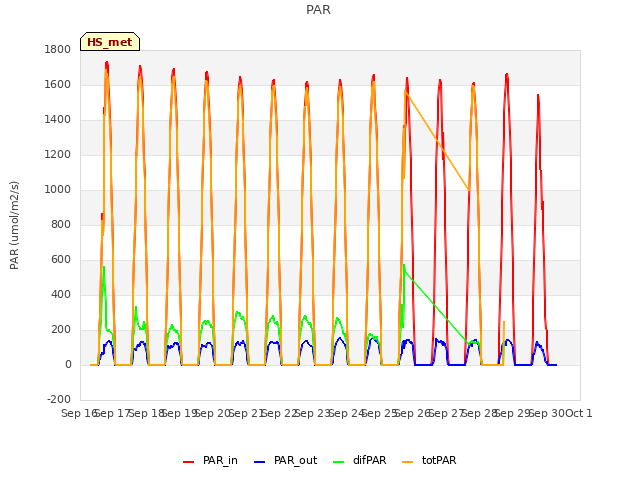Click the red PAR_in legend swatch
The image size is (640, 480).
pyautogui.click(x=189, y=462)
